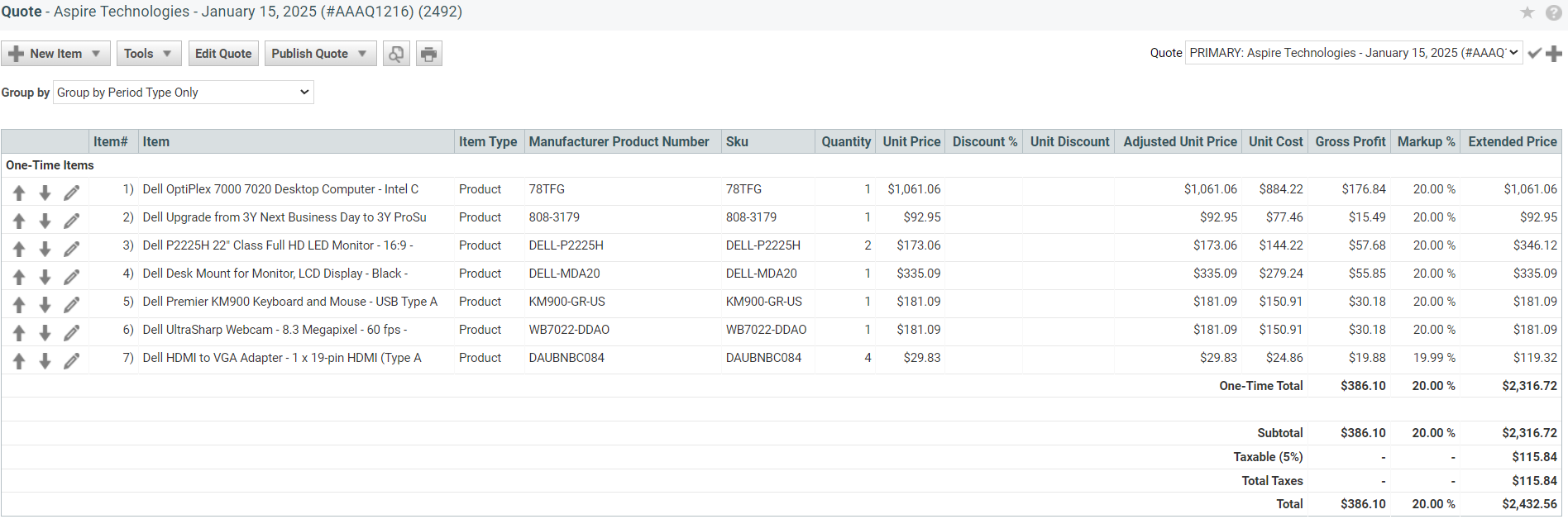Open the help question mark icon
1568x519 pixels.
pyautogui.click(x=1553, y=12)
